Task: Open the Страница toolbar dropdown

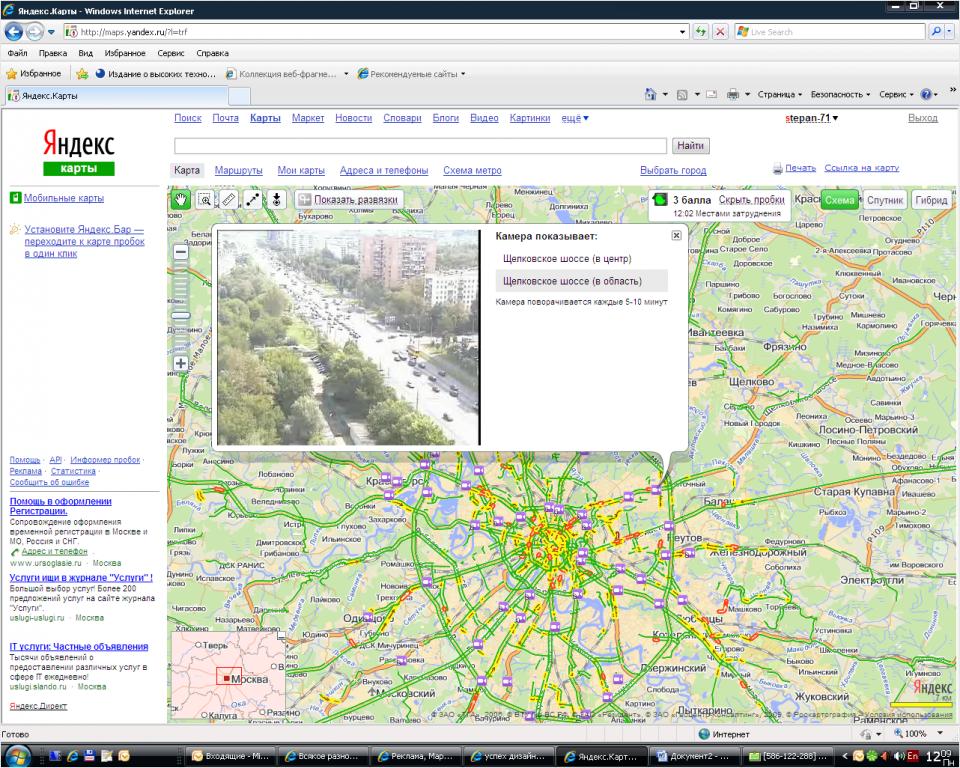Action: point(779,94)
